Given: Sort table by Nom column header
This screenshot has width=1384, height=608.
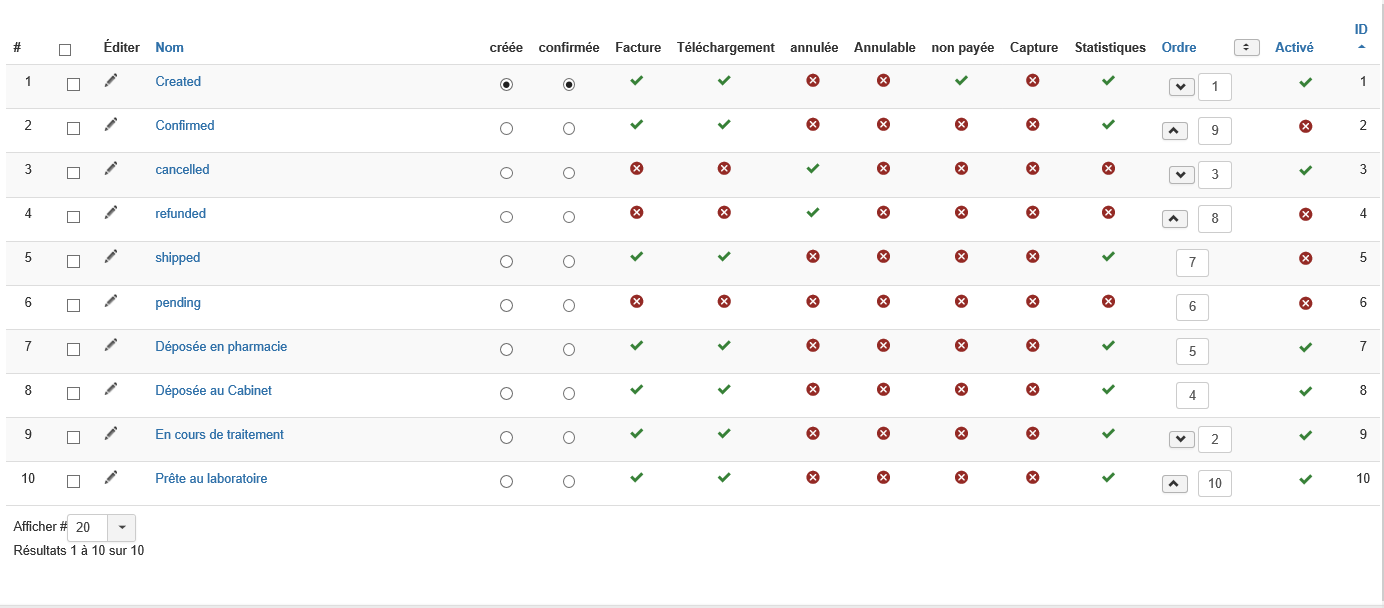Looking at the screenshot, I should point(169,47).
